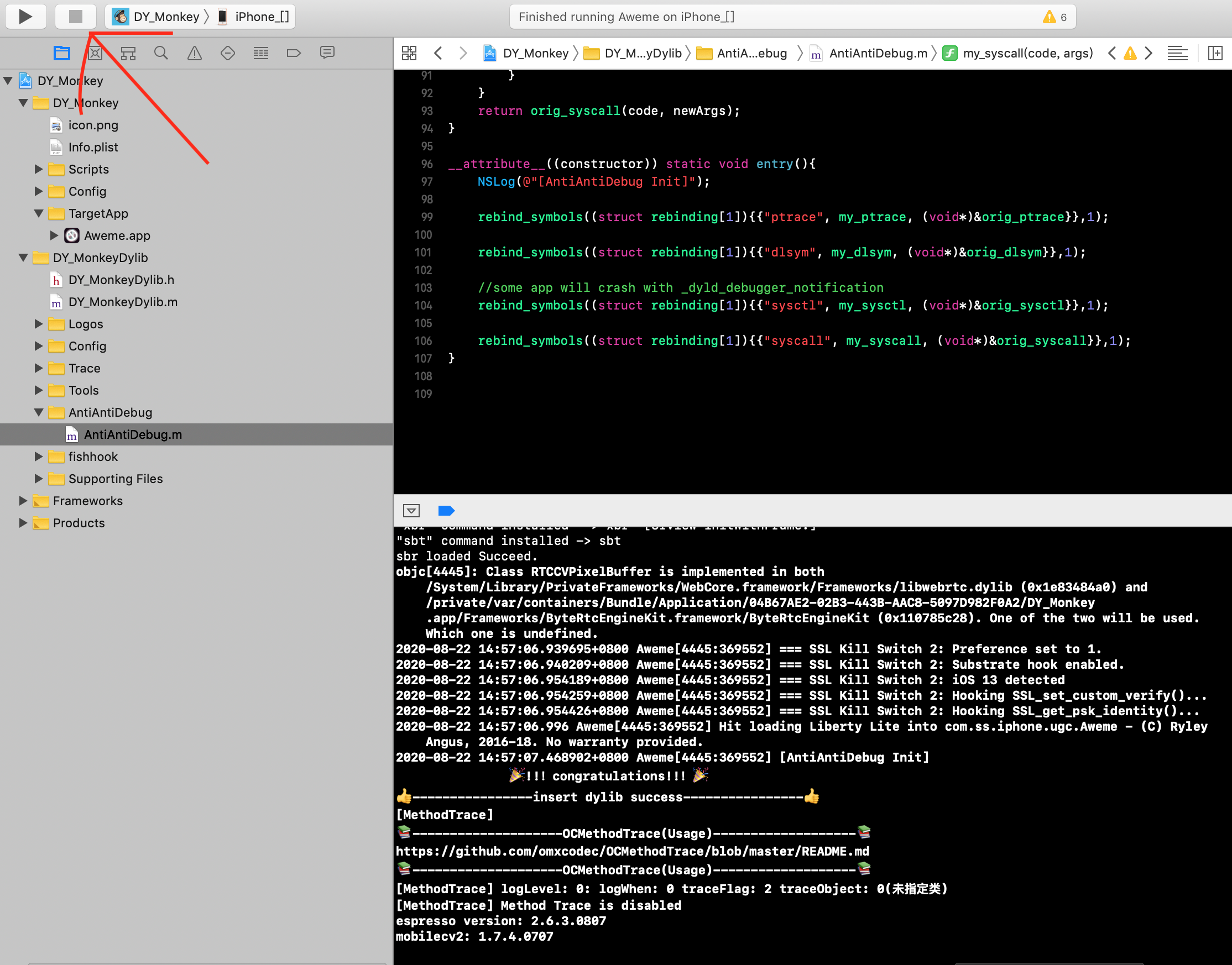The height and width of the screenshot is (965, 1232).
Task: Open the Project navigator folder icon
Action: [x=61, y=53]
